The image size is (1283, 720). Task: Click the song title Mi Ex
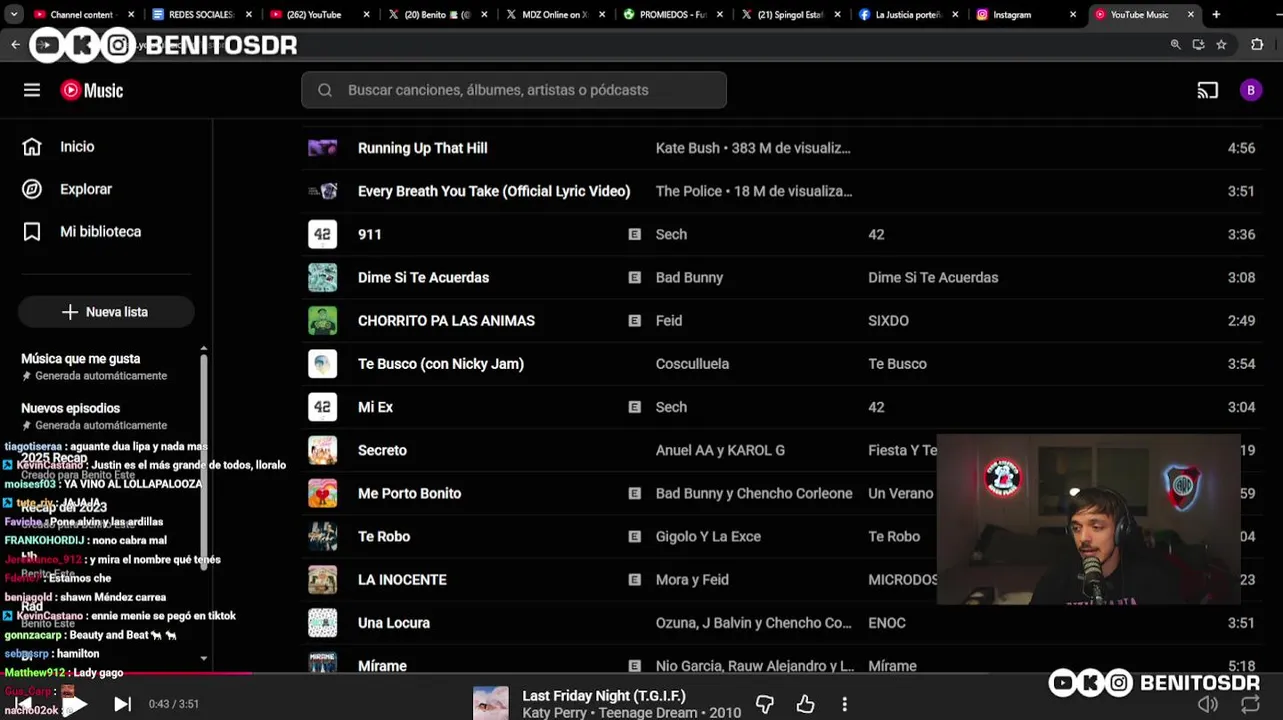(x=375, y=407)
